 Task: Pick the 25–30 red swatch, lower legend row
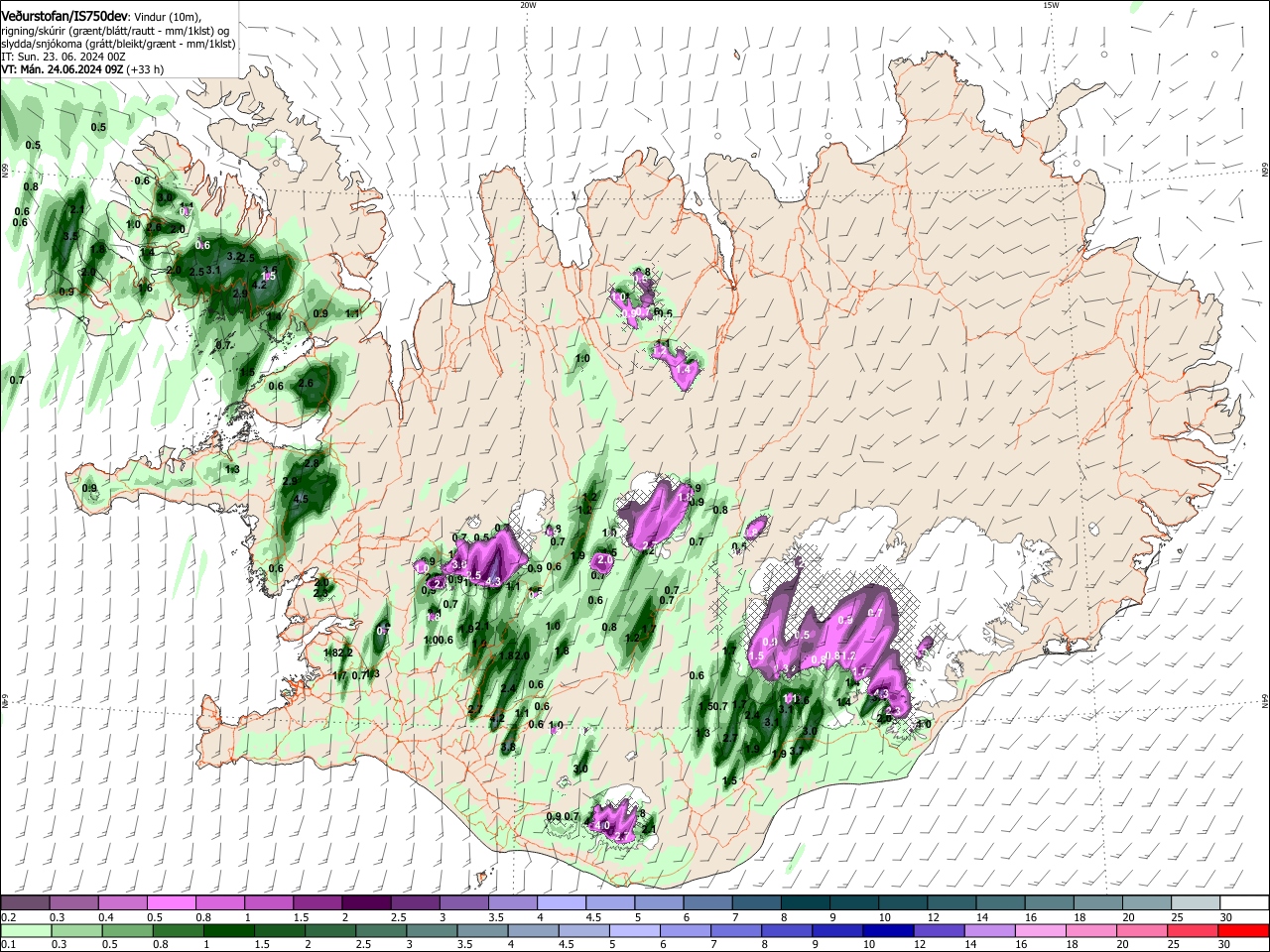coord(1192,930)
